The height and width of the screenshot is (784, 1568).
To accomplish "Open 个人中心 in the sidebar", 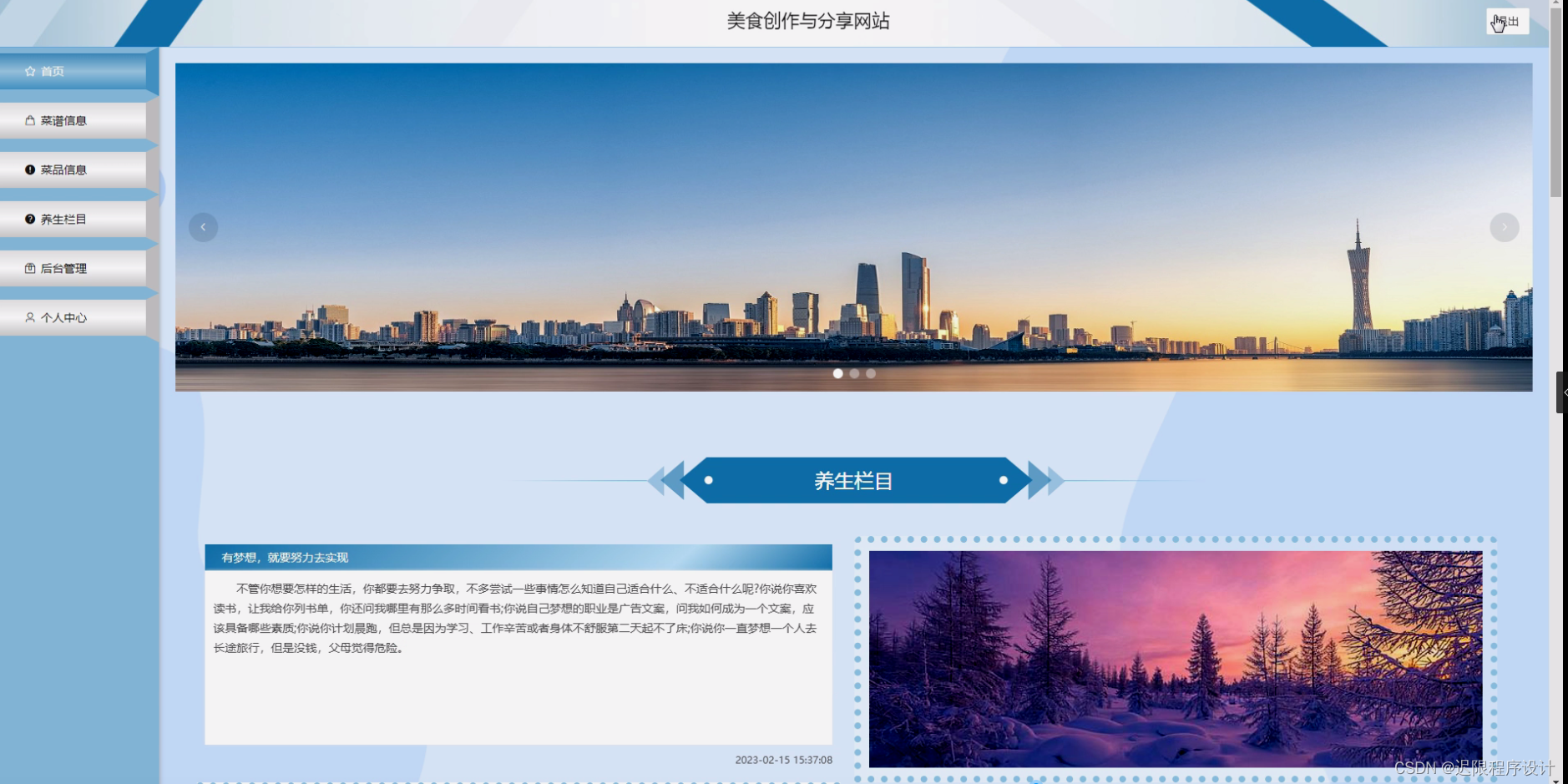I will (73, 317).
